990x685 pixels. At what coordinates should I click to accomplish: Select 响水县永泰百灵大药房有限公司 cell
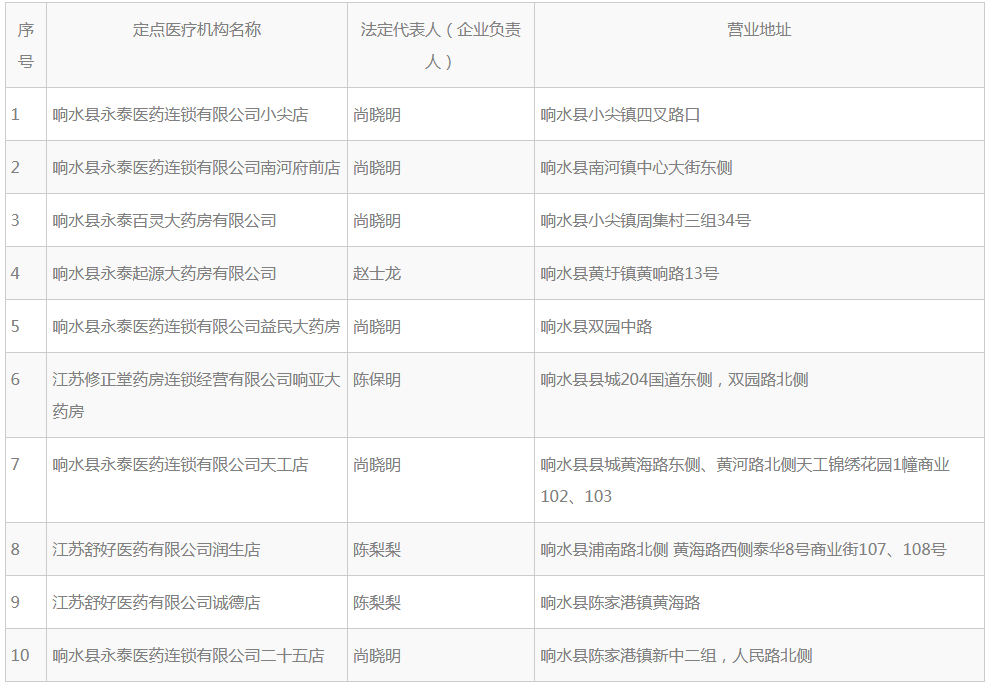164,221
